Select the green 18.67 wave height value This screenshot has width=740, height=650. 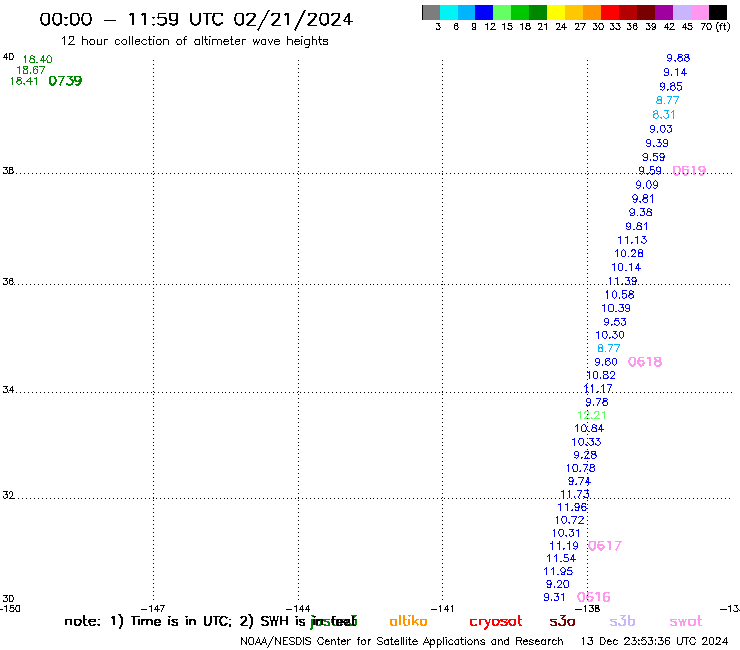pos(31,70)
